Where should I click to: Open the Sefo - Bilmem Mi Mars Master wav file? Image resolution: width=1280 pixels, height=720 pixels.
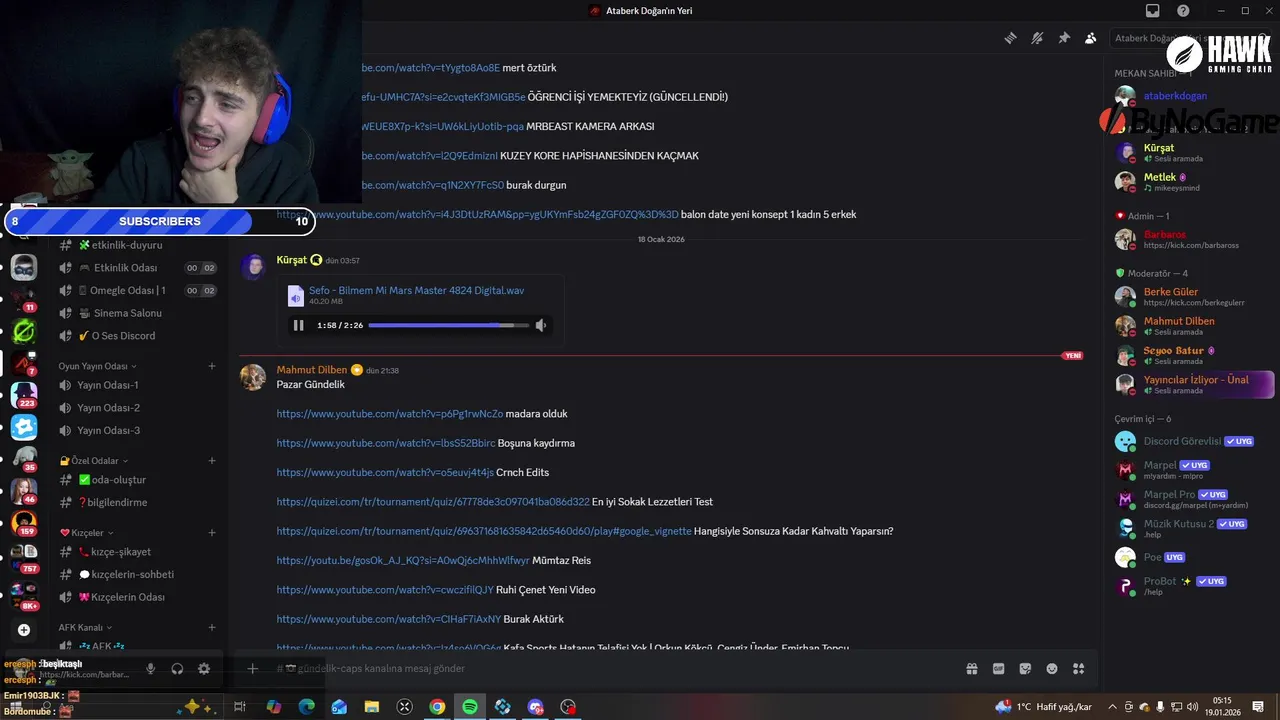(x=416, y=290)
